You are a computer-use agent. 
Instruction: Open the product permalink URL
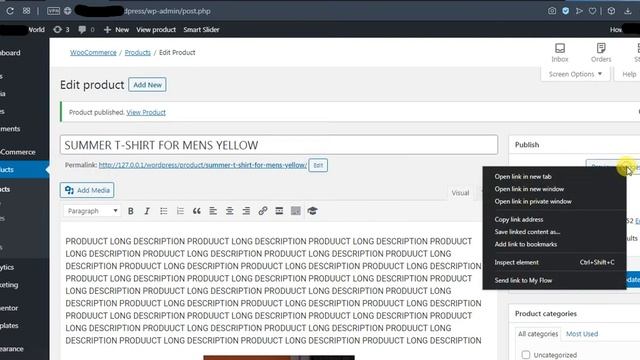(x=202, y=165)
